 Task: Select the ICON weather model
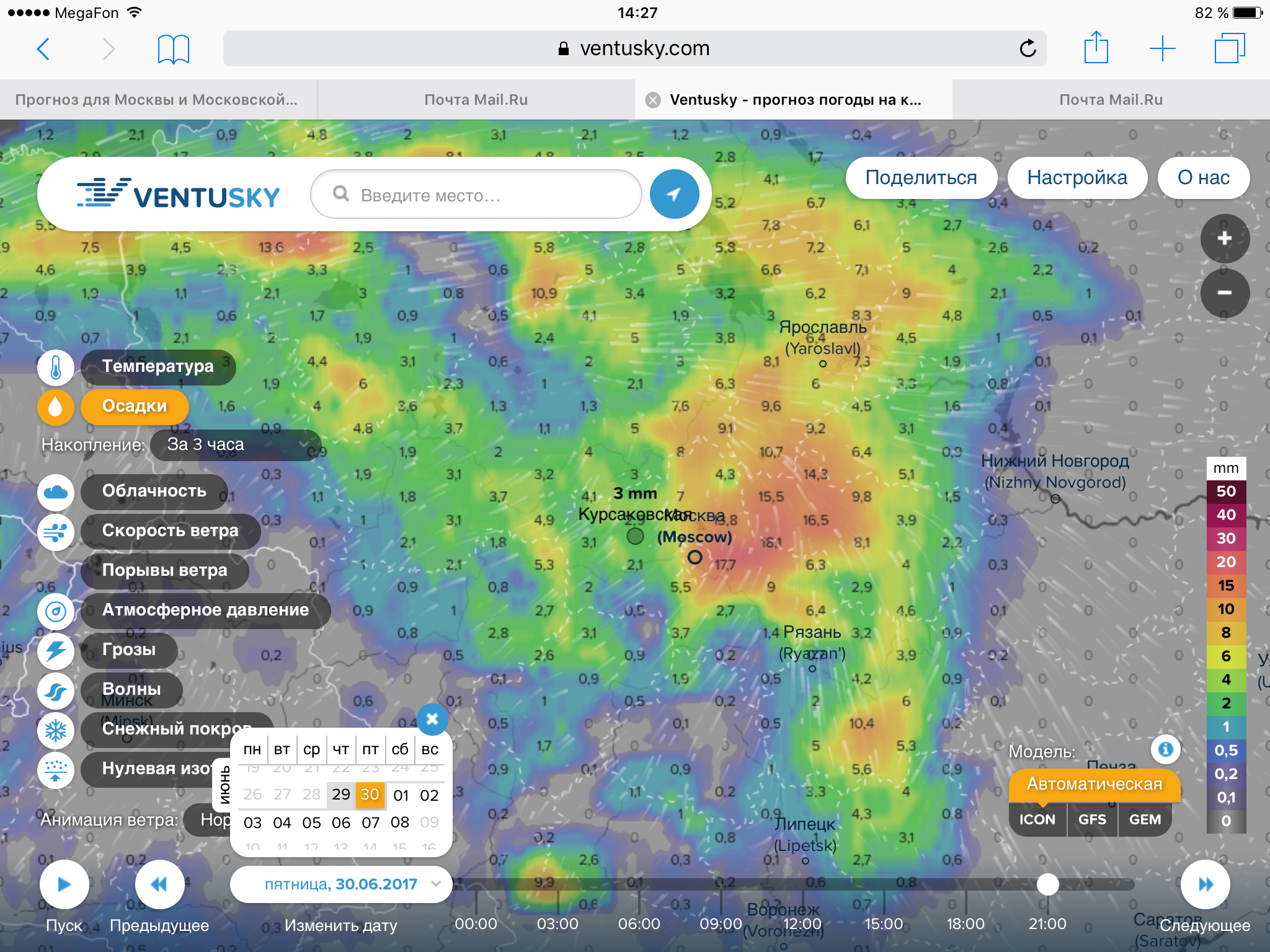1037,819
